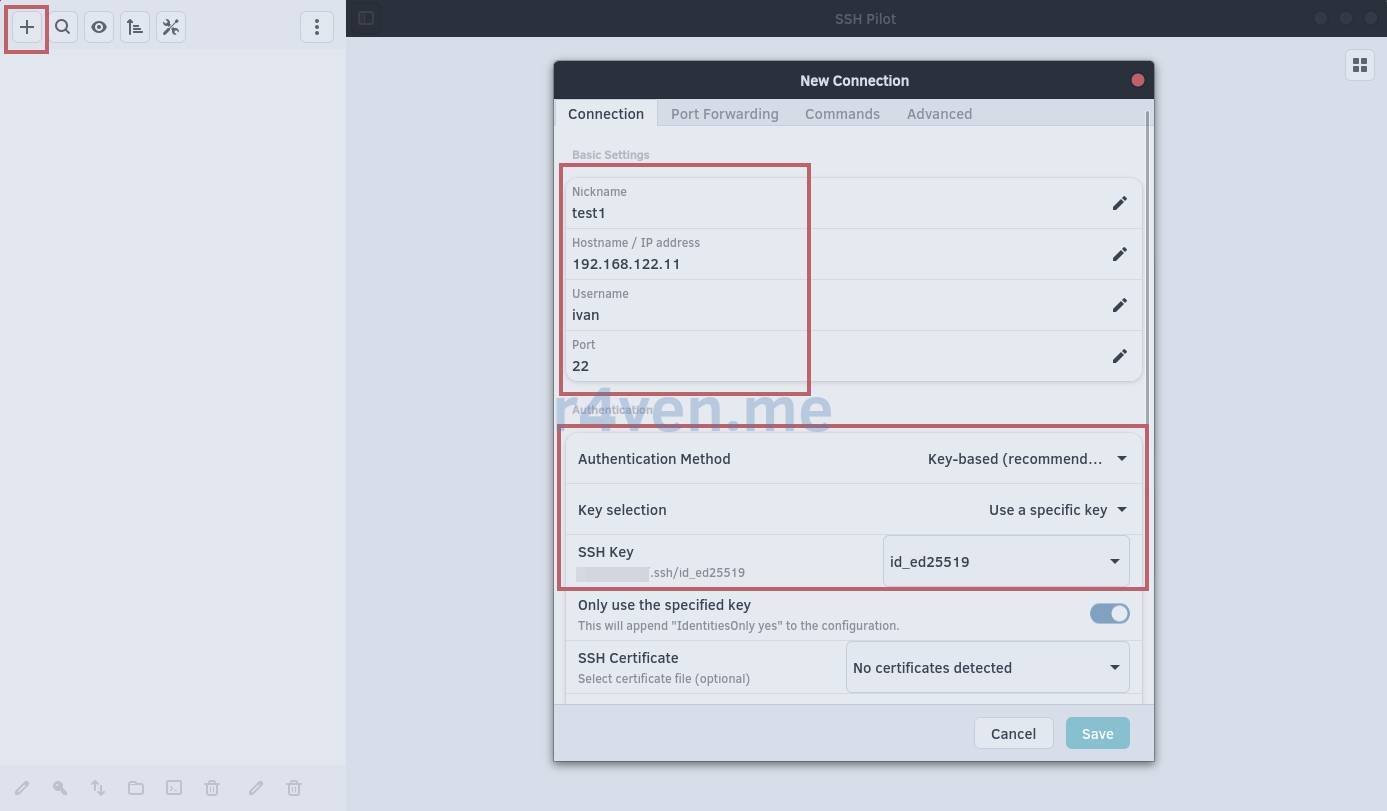This screenshot has height=811, width=1387.
Task: Click the edit pencil for Port field
Action: click(1119, 356)
